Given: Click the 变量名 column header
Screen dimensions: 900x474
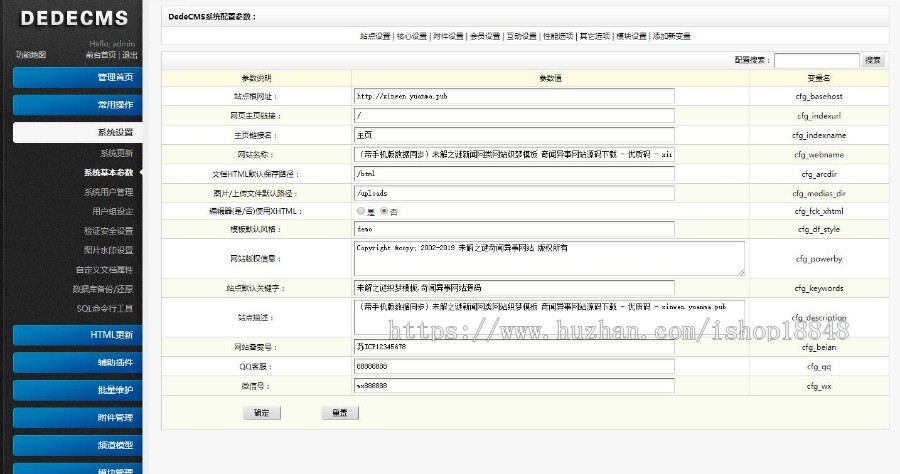Looking at the screenshot, I should click(x=819, y=78).
